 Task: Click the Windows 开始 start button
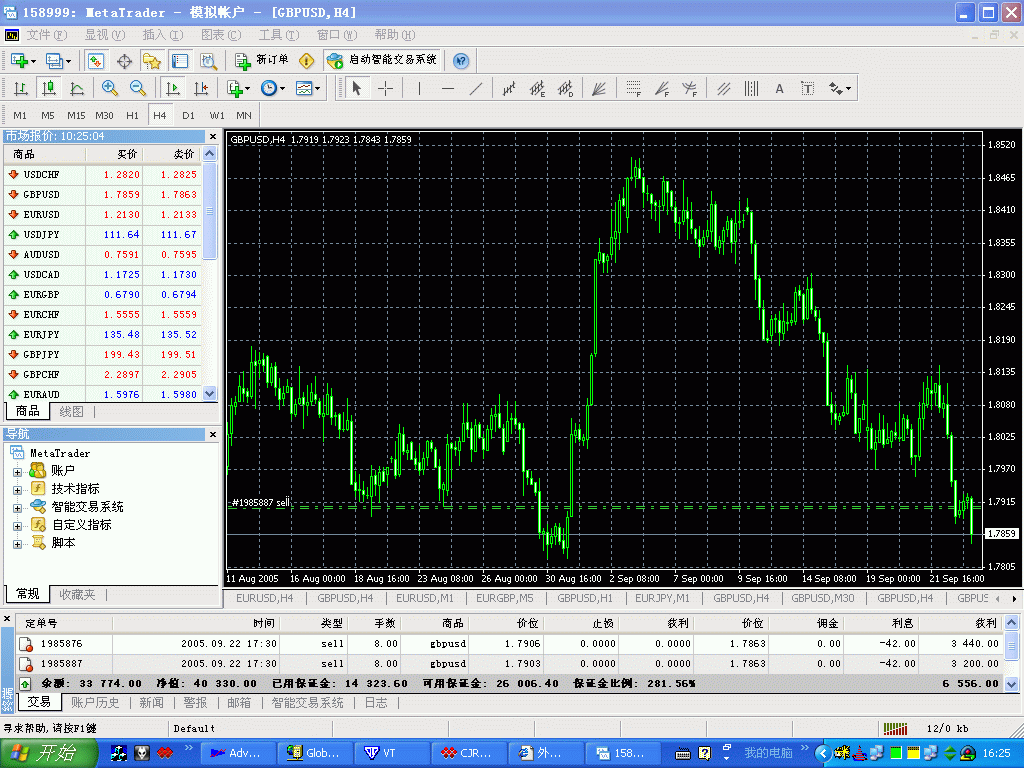50,753
